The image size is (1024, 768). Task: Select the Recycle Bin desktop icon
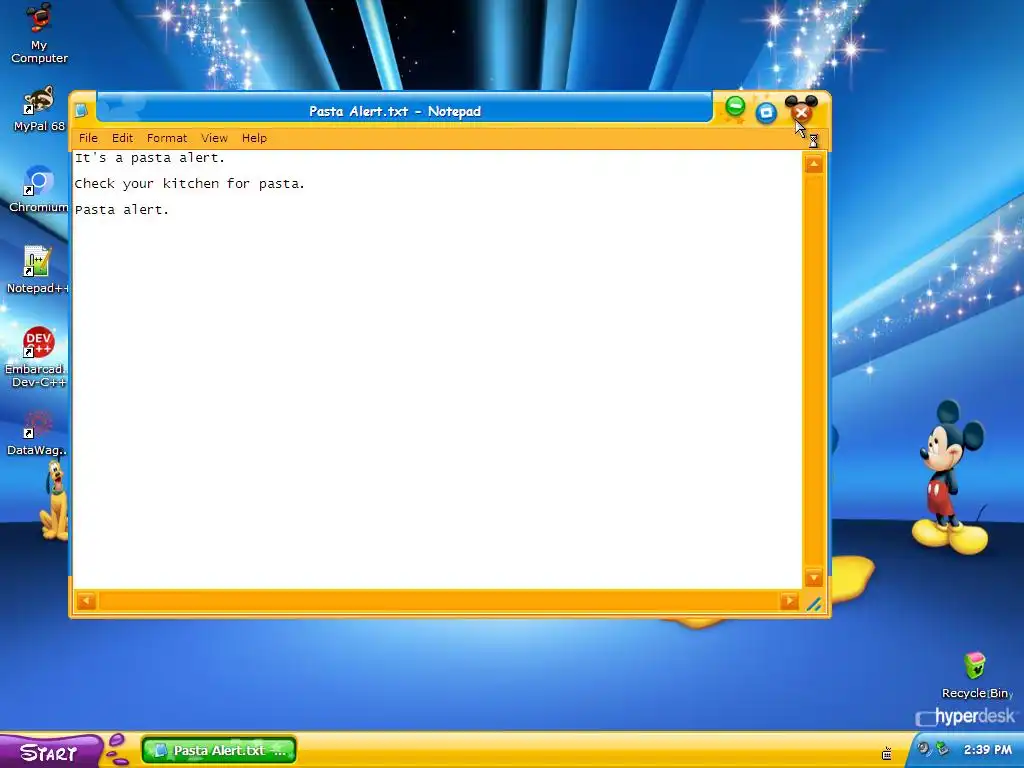975,675
